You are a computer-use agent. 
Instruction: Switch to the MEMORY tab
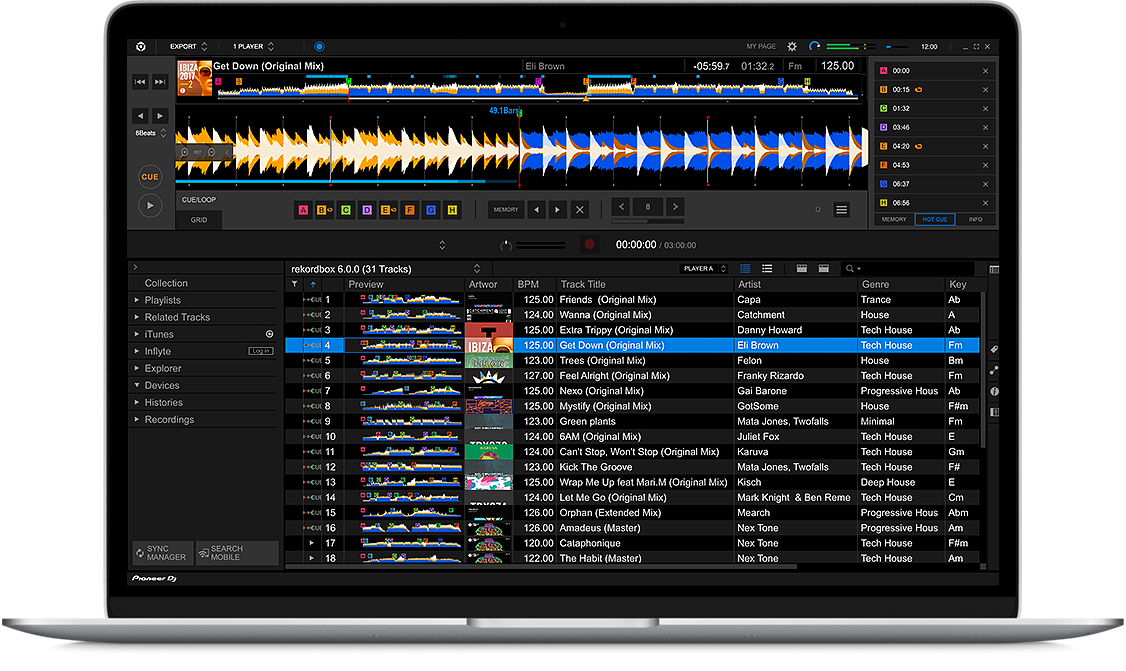[x=894, y=219]
